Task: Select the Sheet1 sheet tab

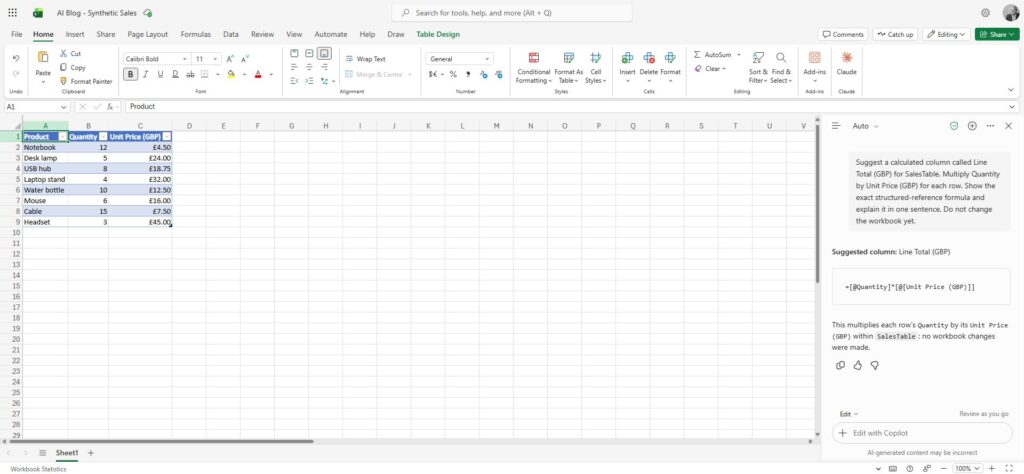Action: 67,452
